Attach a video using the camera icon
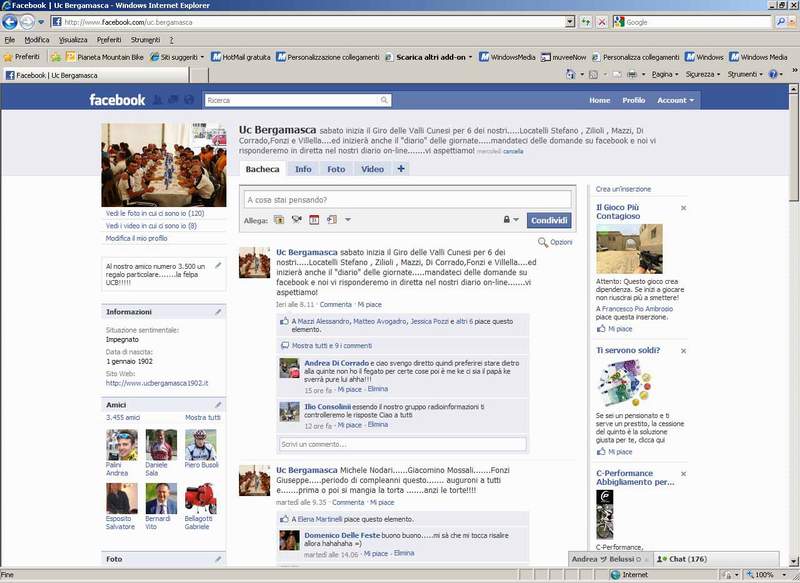Image resolution: width=800 pixels, height=583 pixels. pyautogui.click(x=296, y=220)
